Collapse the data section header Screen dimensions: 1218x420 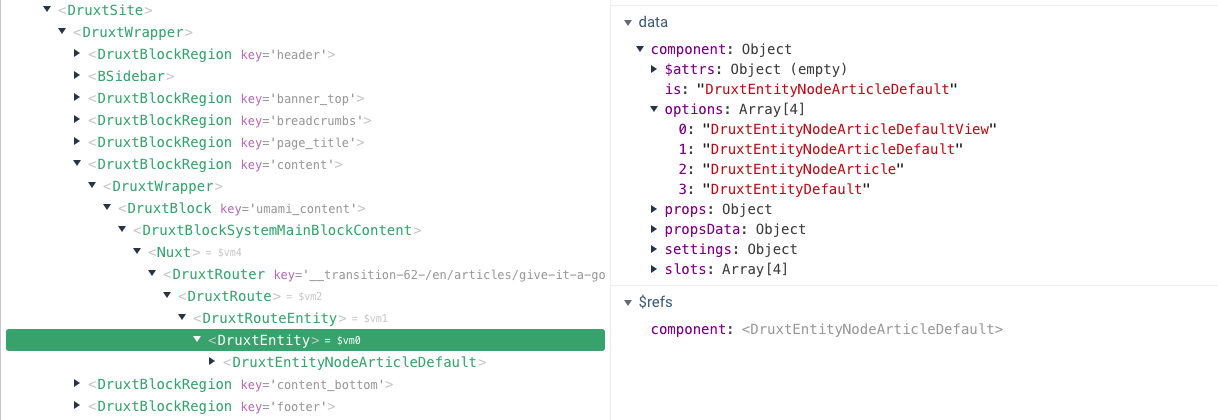627,22
